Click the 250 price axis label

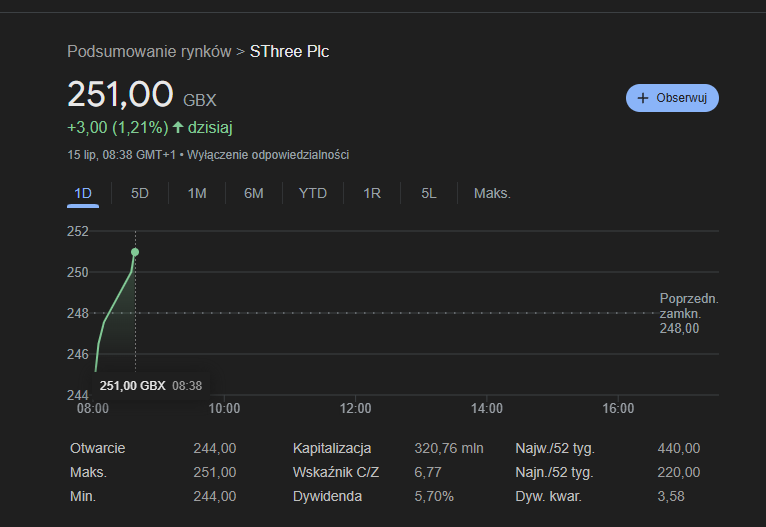(78, 272)
